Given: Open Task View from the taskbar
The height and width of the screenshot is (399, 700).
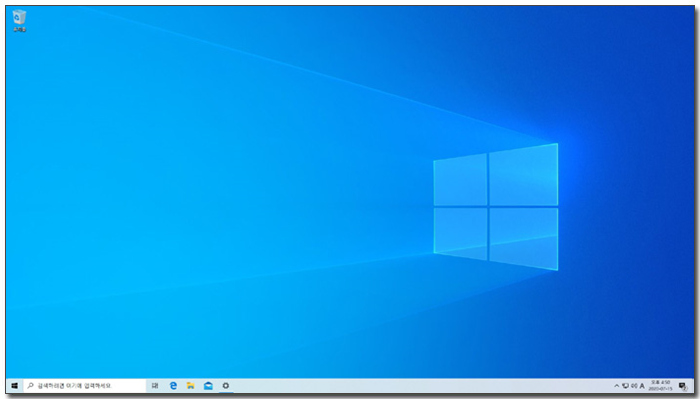Looking at the screenshot, I should [x=155, y=386].
